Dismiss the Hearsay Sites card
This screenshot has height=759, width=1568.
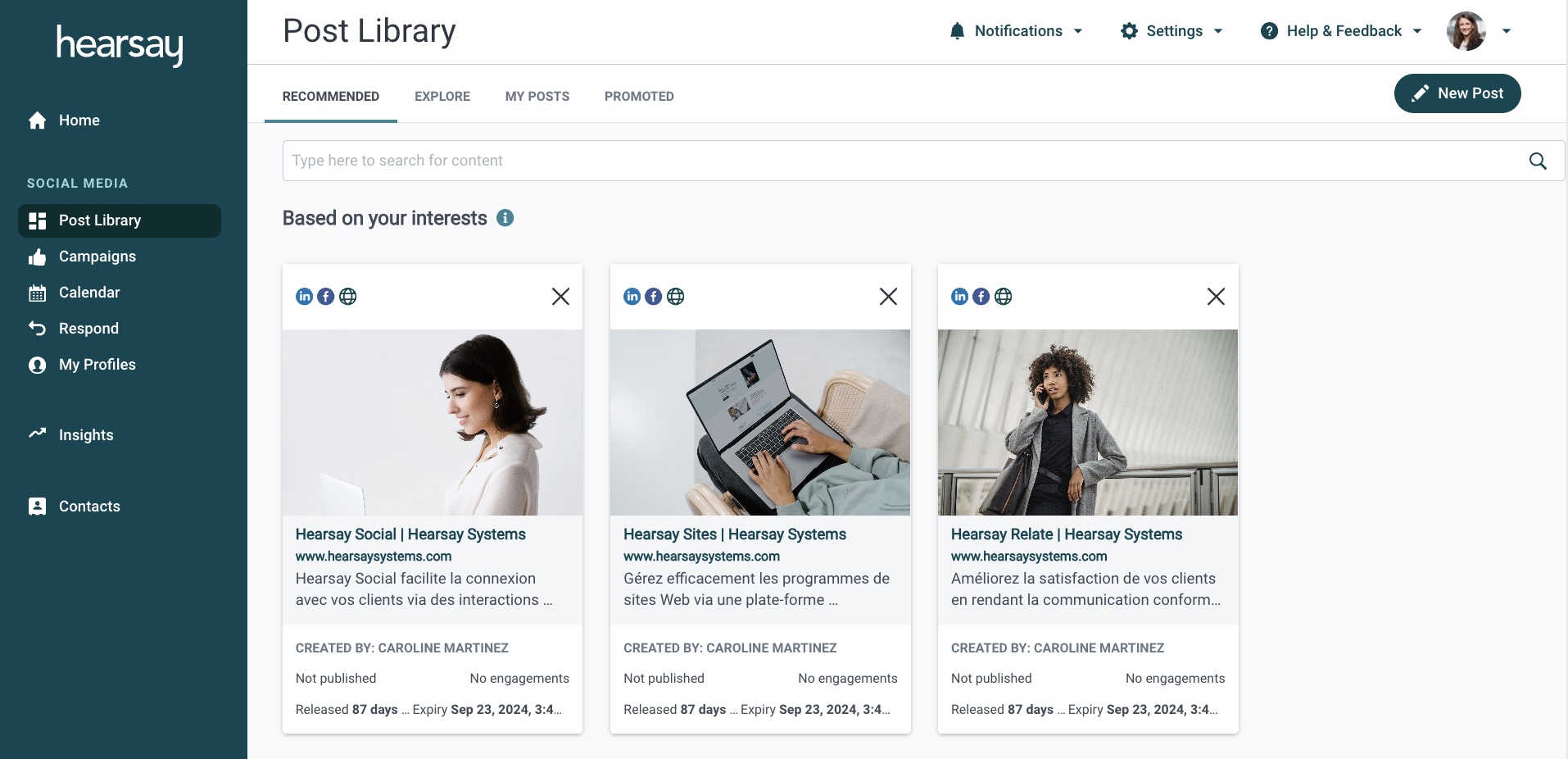pos(888,297)
